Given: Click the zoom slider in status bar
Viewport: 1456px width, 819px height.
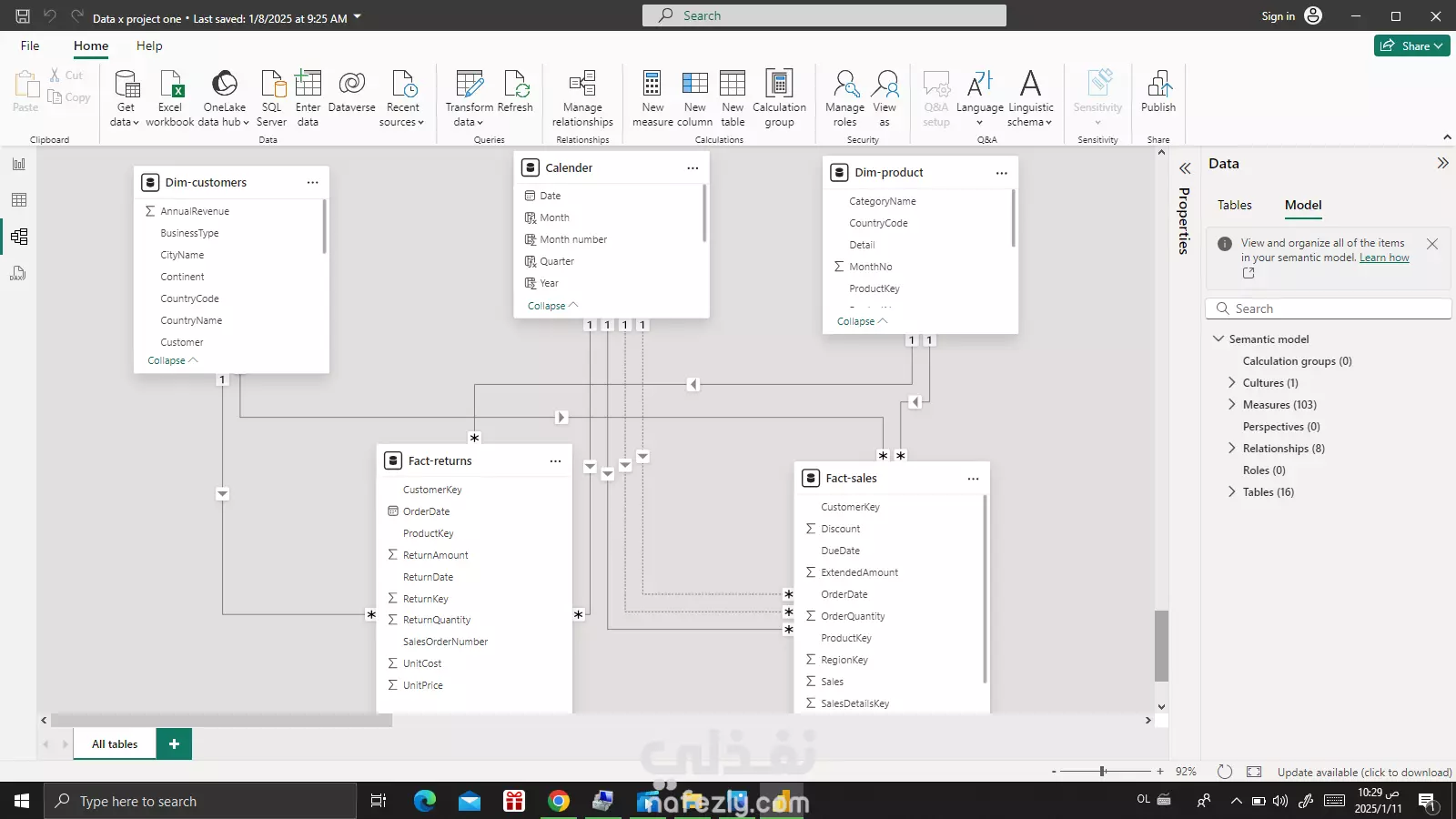Looking at the screenshot, I should click(x=1103, y=772).
